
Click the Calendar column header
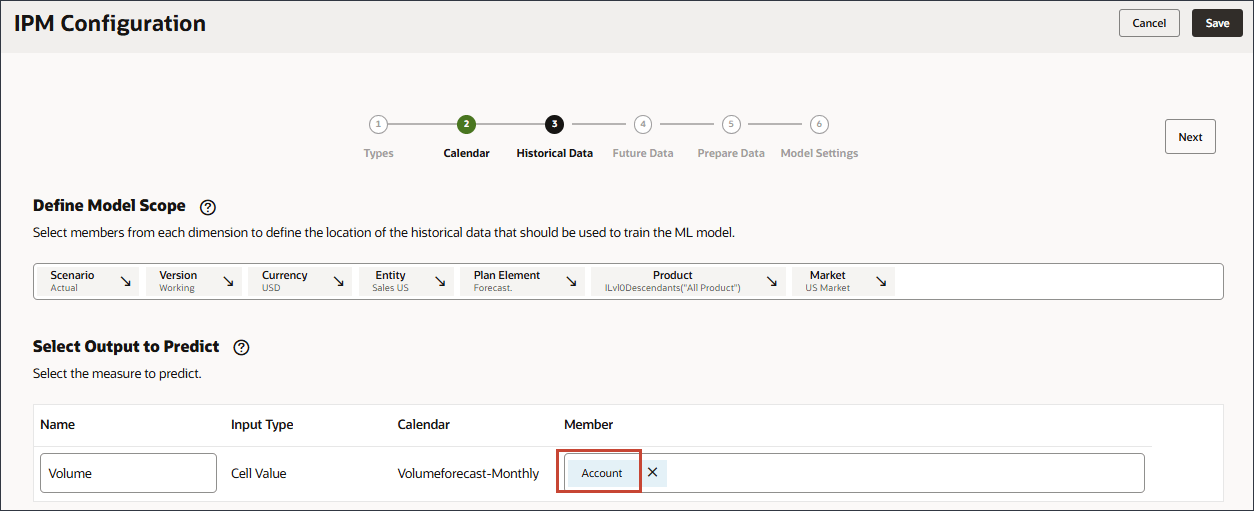point(424,424)
